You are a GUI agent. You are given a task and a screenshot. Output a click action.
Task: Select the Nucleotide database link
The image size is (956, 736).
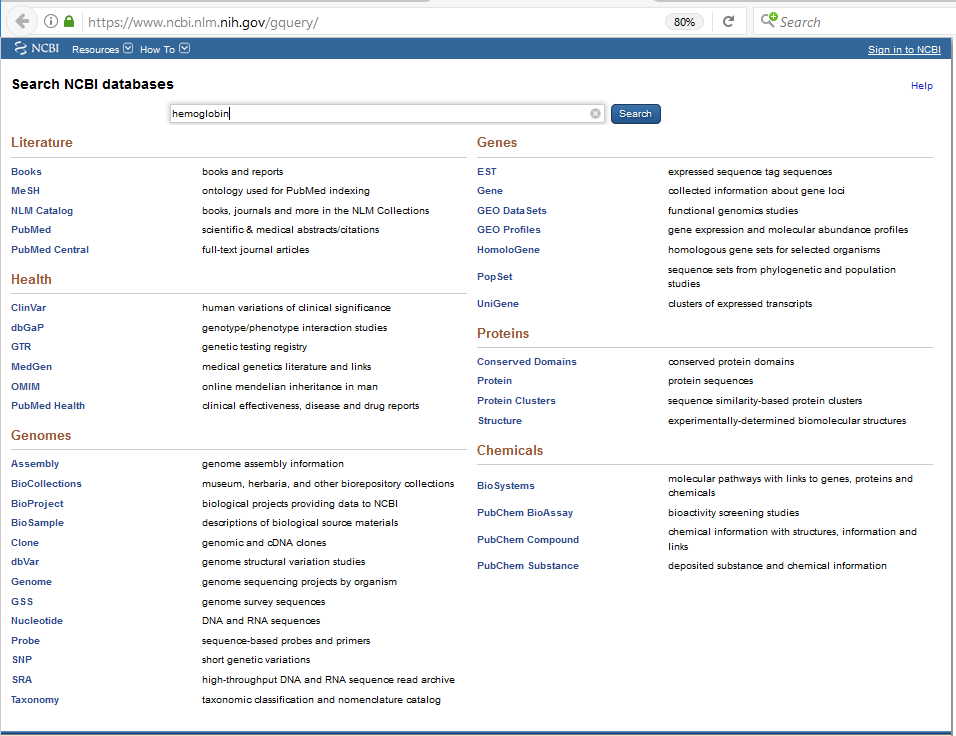click(37, 621)
